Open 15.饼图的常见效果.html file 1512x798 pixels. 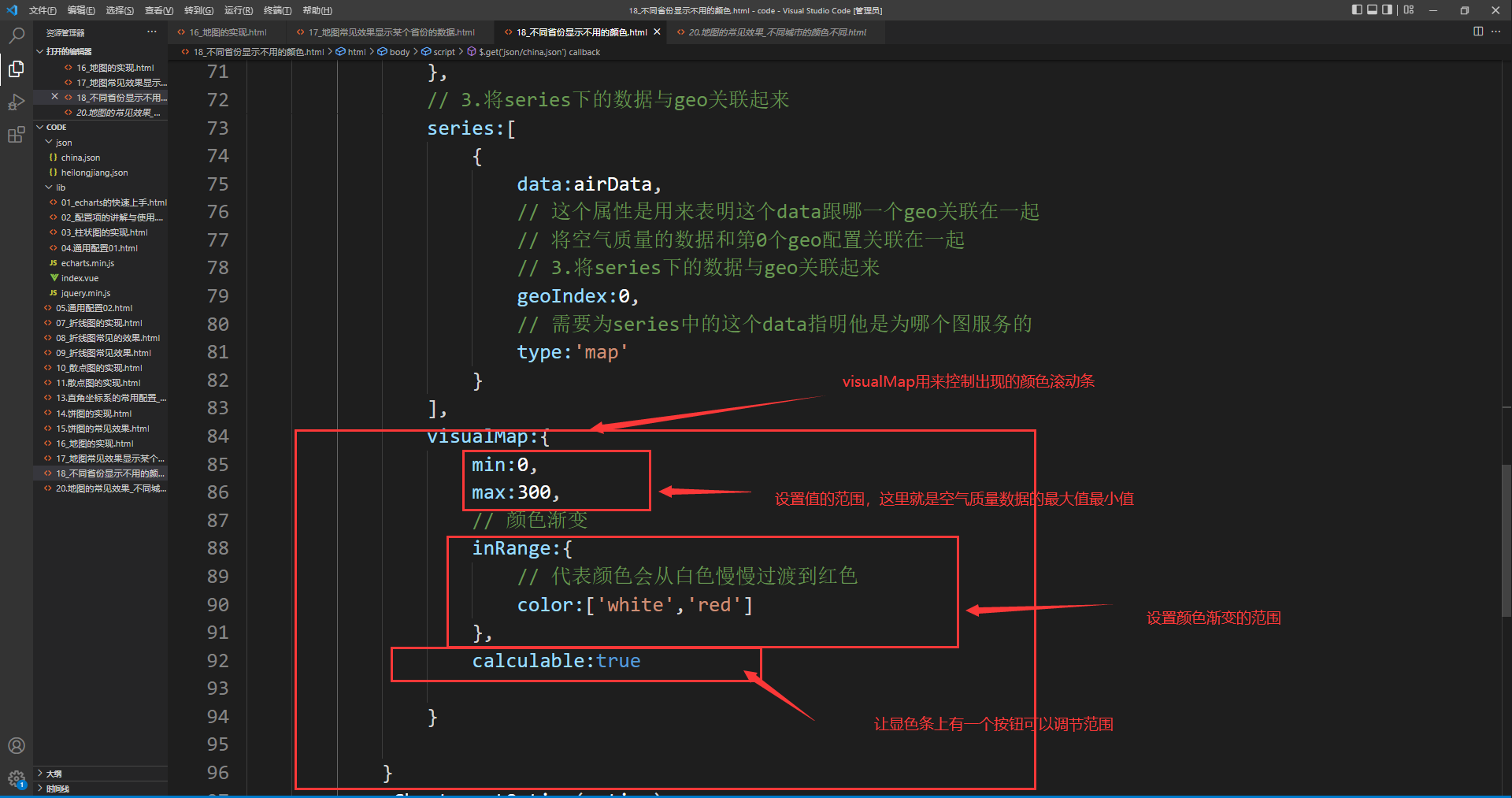point(102,429)
